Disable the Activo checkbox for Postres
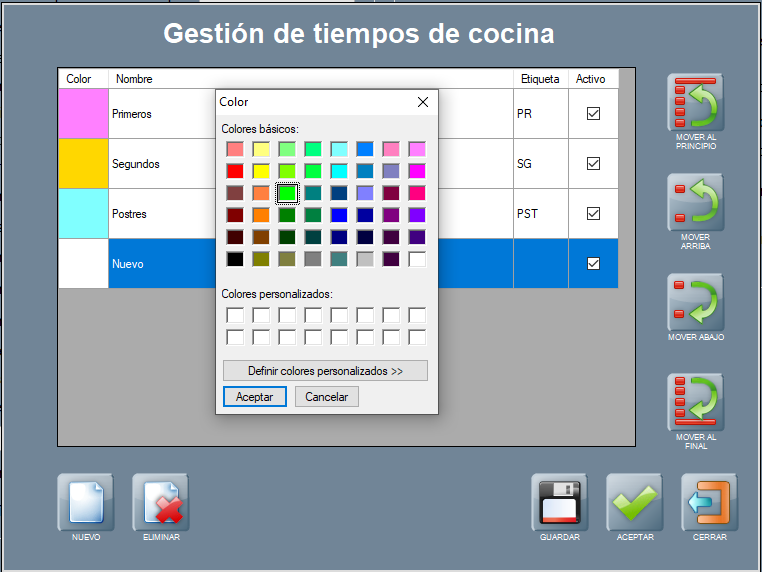762x572 pixels. pos(593,214)
